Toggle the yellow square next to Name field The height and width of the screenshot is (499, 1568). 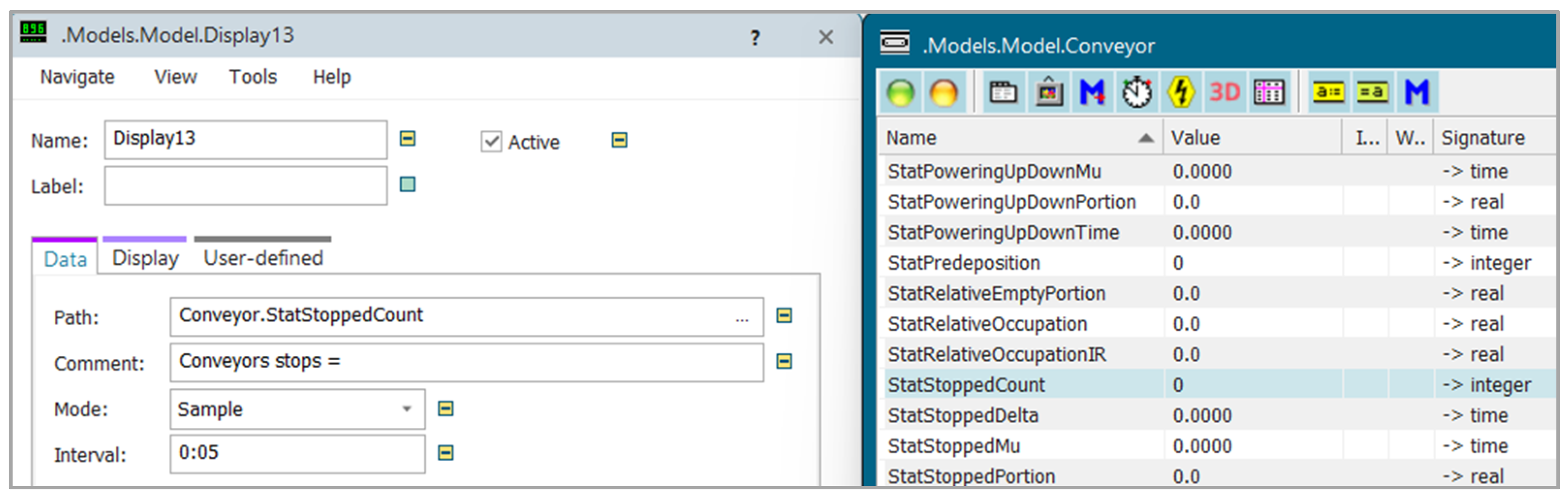point(407,139)
